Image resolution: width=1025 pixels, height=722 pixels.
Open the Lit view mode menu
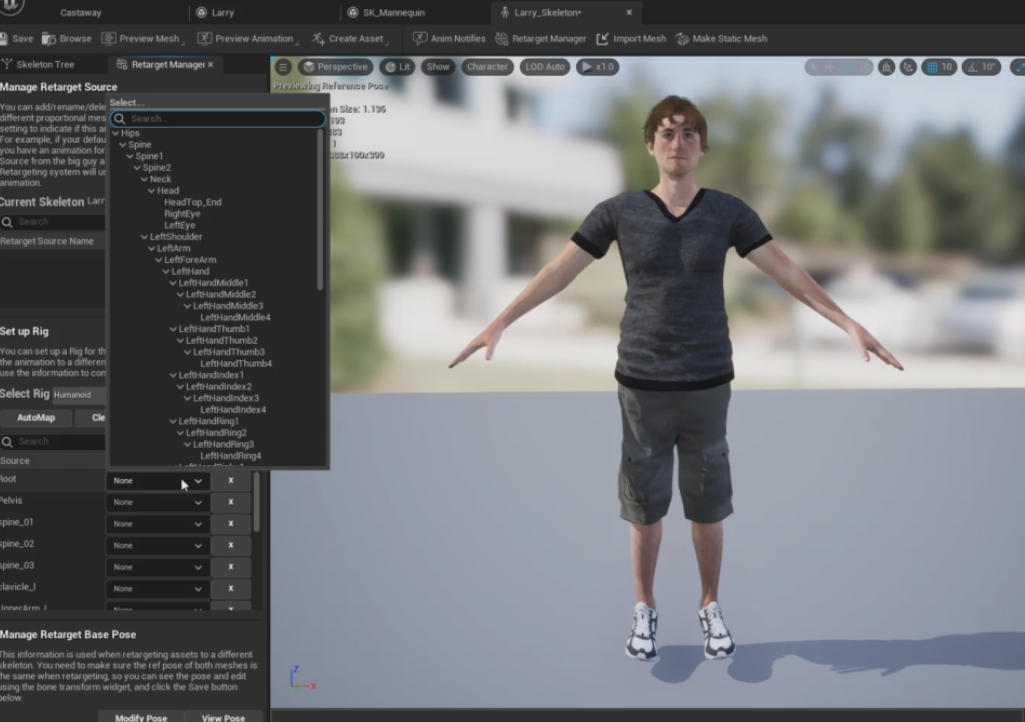(x=397, y=67)
